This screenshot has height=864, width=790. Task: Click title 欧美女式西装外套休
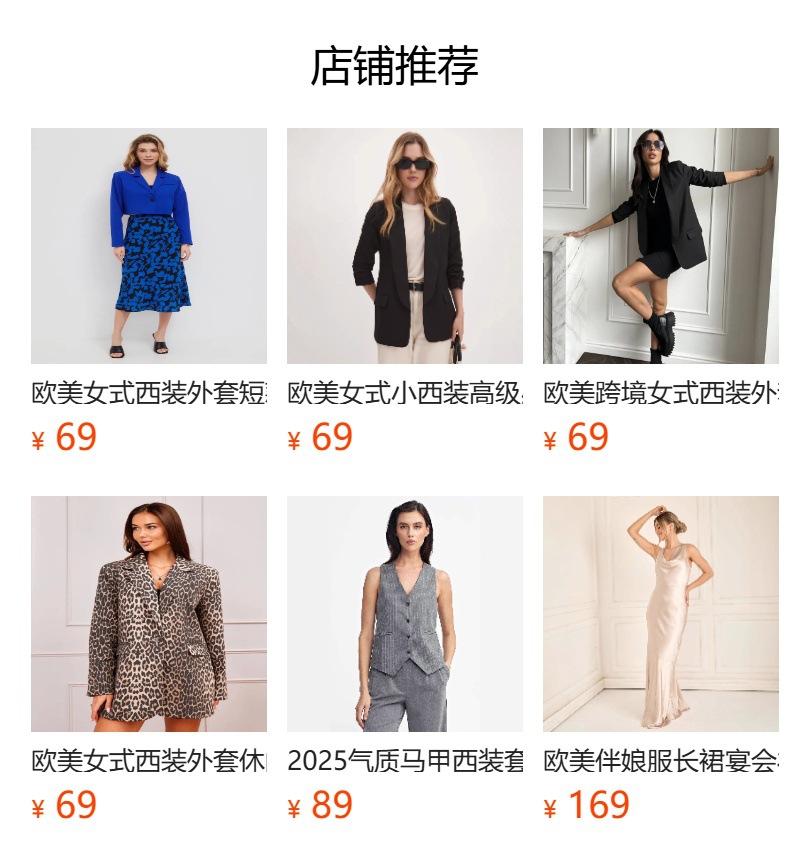tap(149, 761)
